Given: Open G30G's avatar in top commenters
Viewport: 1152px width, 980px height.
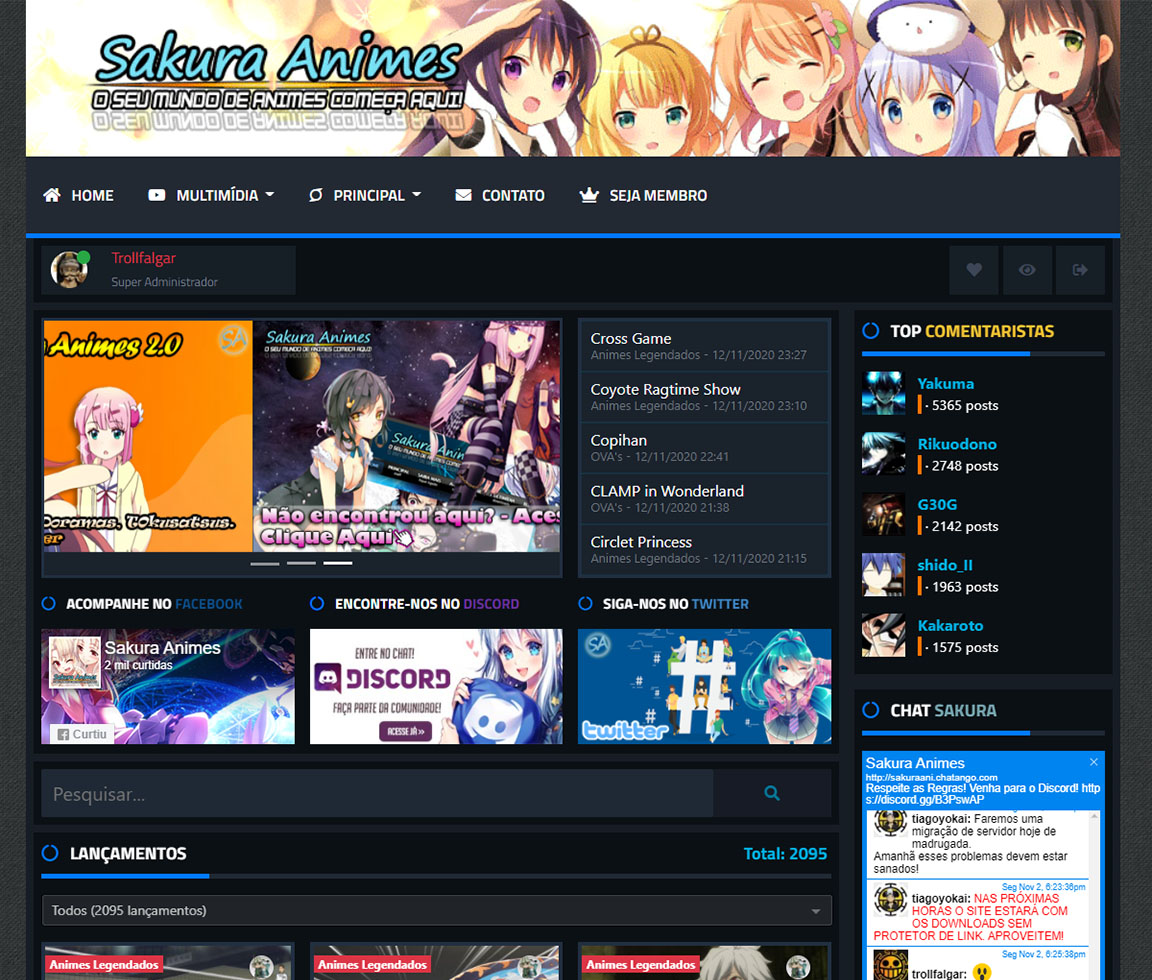Looking at the screenshot, I should 883,514.
